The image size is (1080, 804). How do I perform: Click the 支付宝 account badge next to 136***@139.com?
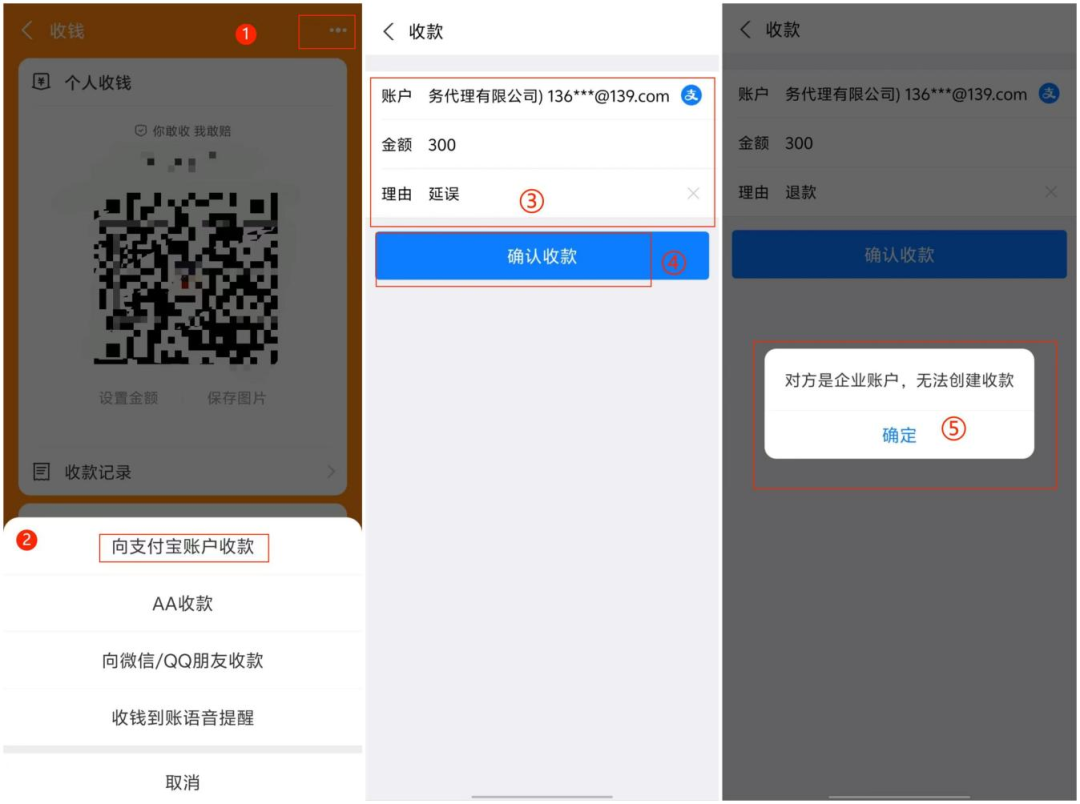[x=690, y=97]
